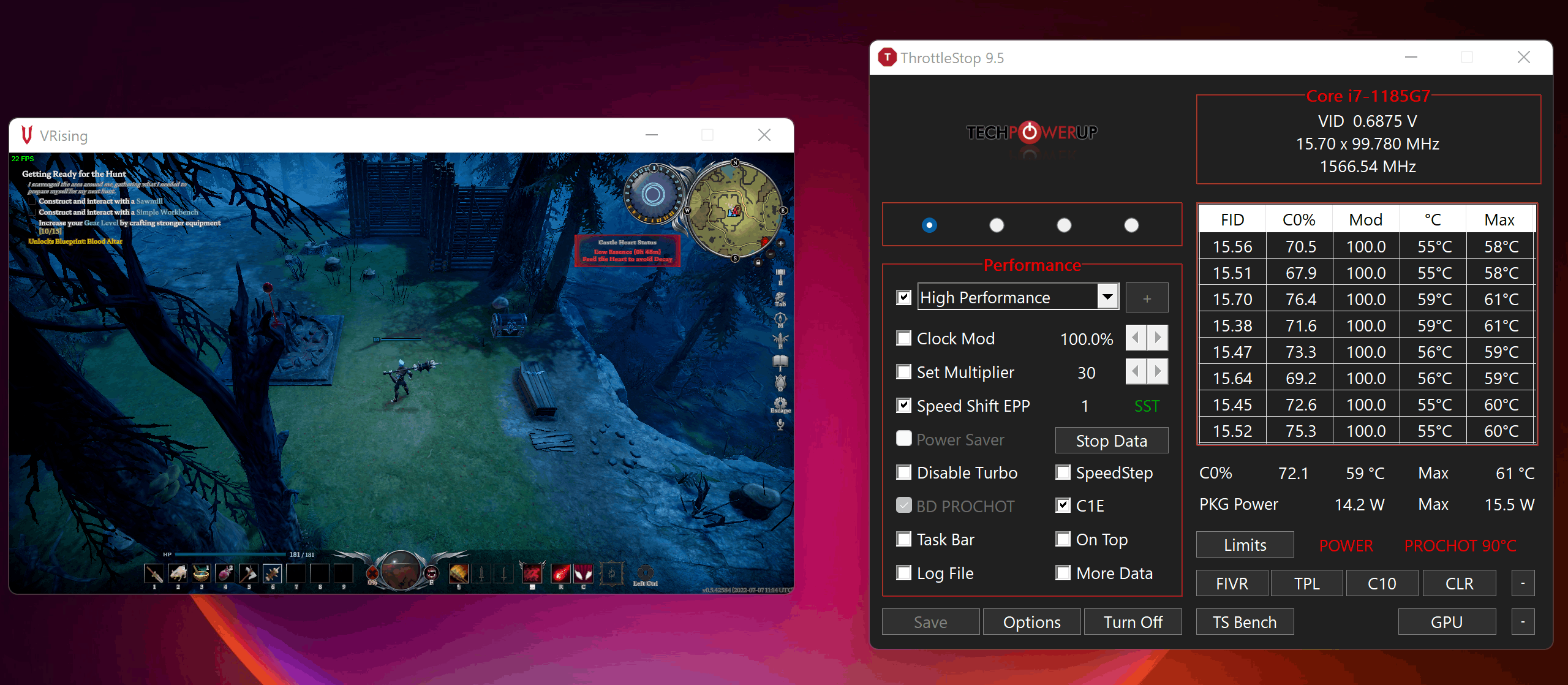
Task: Click the minimap zoom-in plus icon
Action: click(x=781, y=243)
